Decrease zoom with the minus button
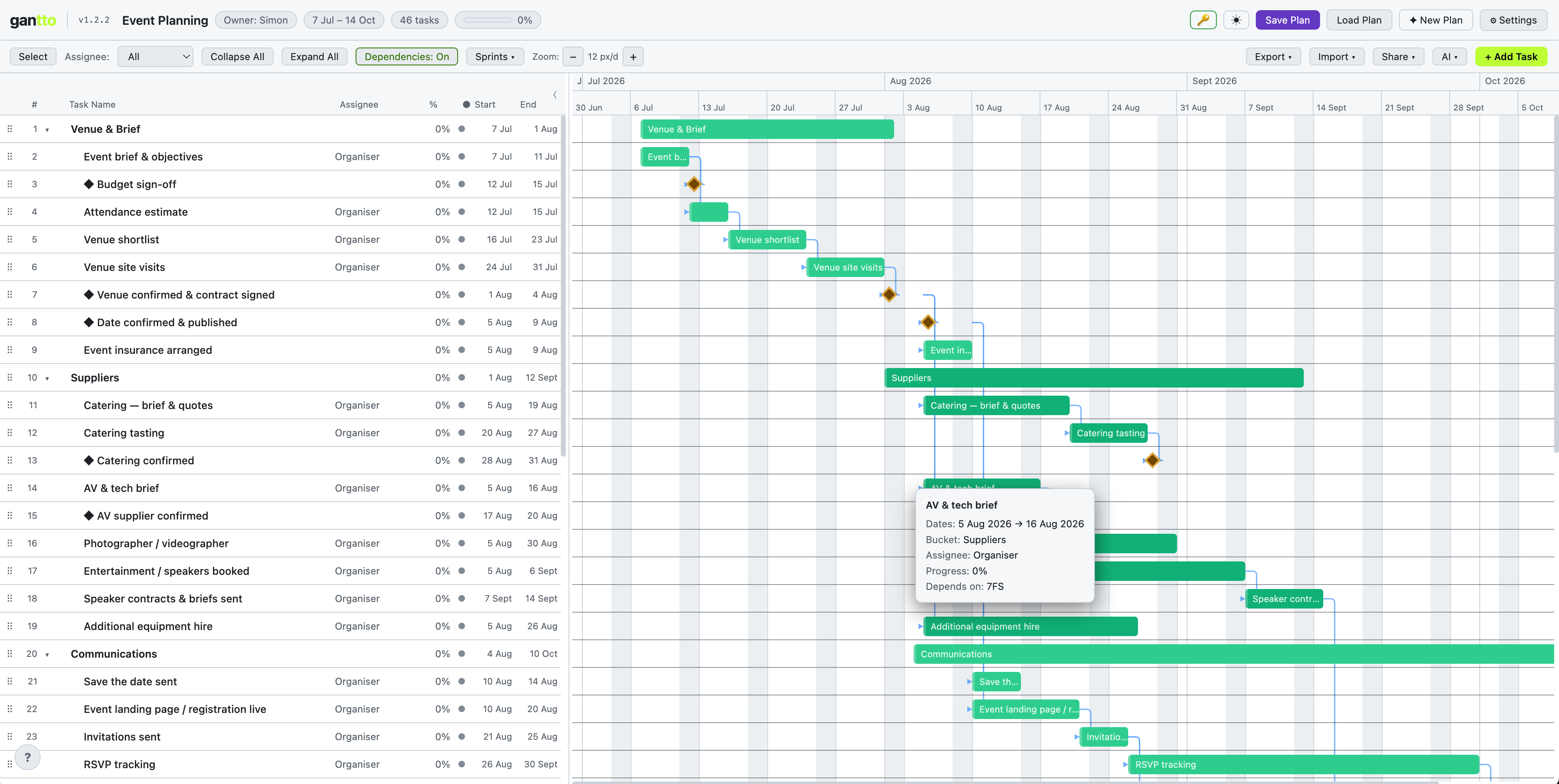 [x=573, y=57]
